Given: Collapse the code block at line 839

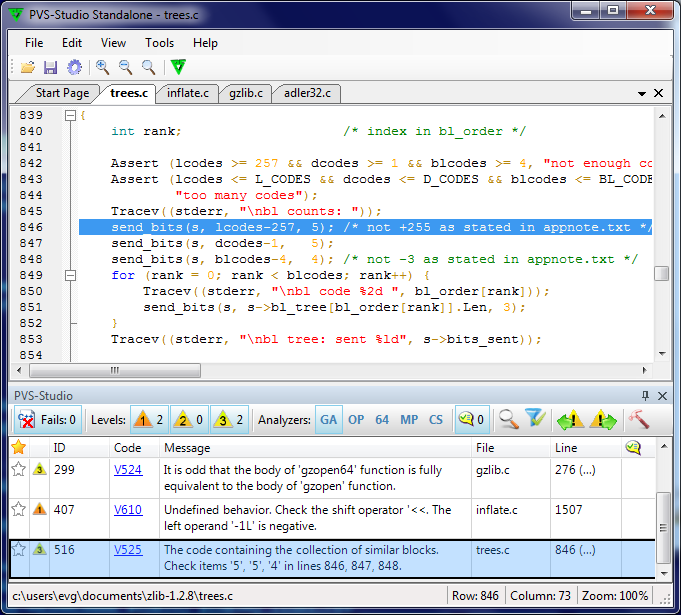Looking at the screenshot, I should point(70,116).
